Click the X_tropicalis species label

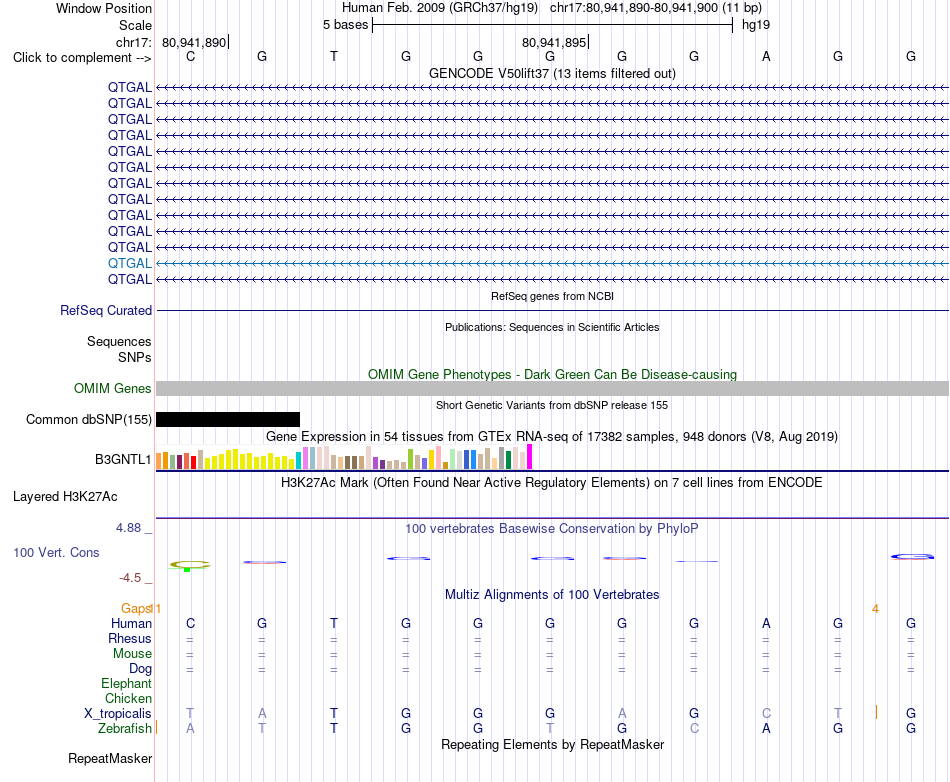(x=118, y=714)
